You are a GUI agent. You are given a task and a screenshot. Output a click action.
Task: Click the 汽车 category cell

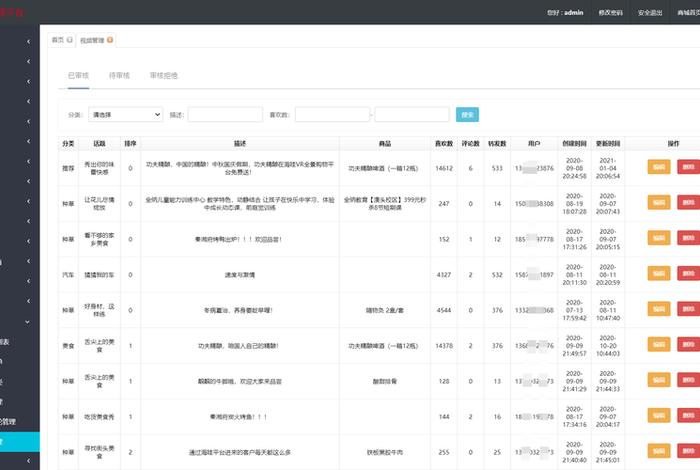tap(68, 275)
